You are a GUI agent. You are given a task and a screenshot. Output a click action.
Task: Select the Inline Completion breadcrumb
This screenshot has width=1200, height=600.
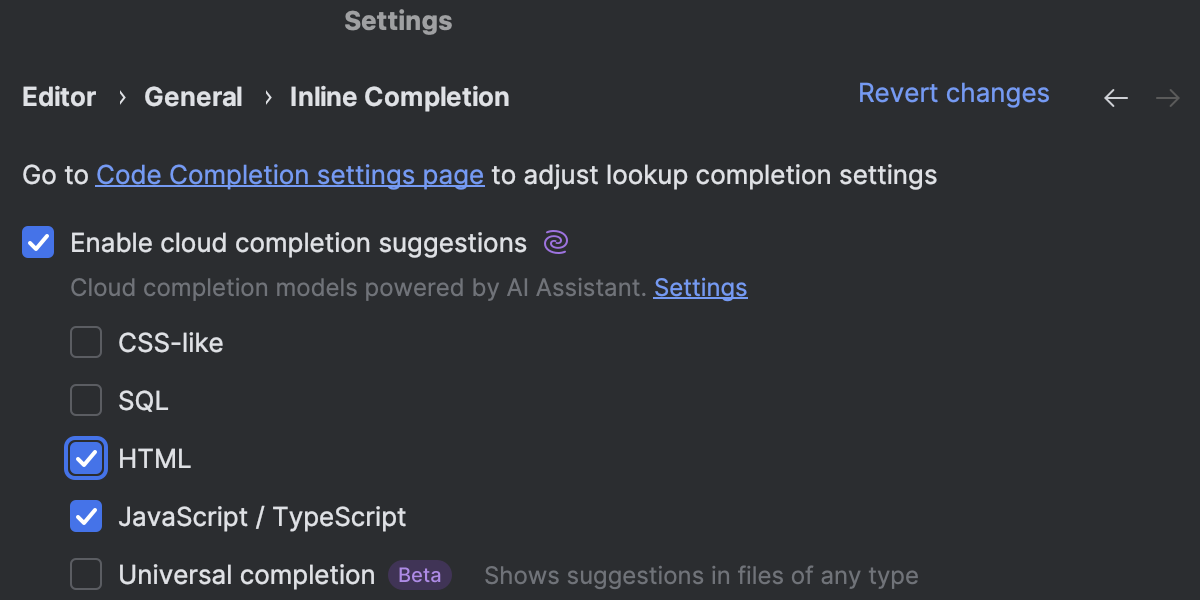[399, 97]
